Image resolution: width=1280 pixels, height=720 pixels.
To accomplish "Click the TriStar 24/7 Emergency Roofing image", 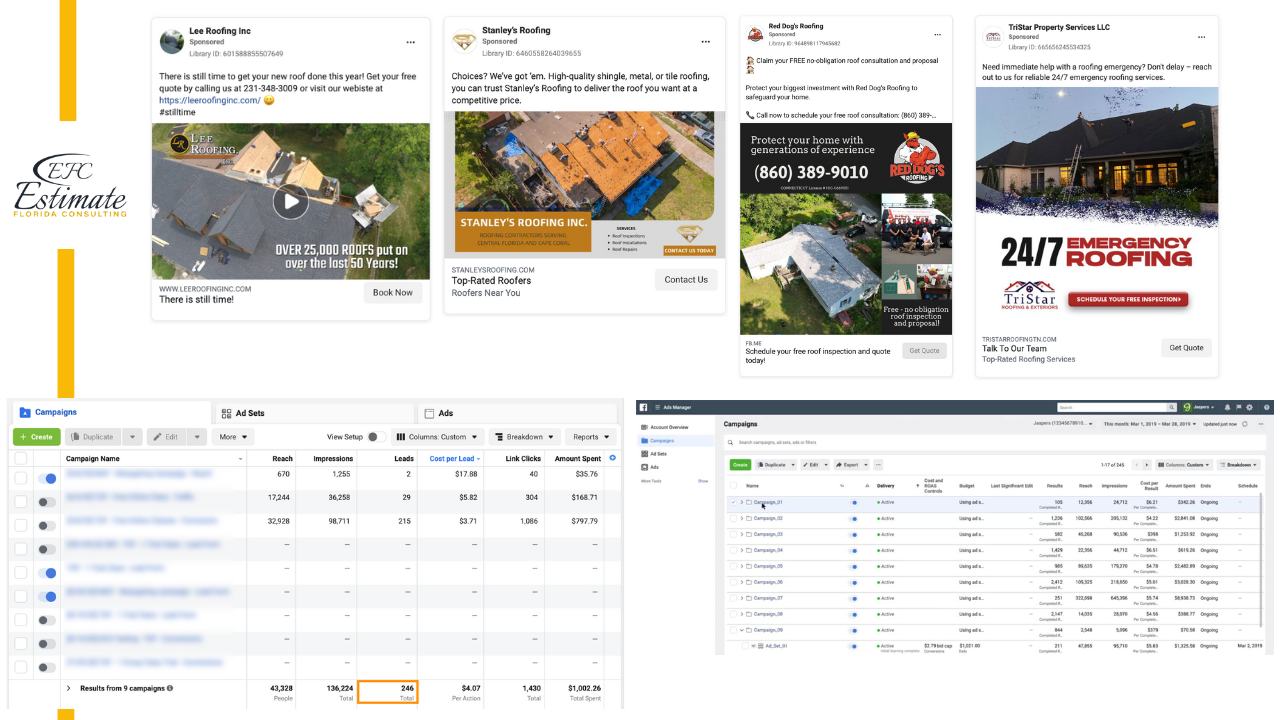I will tap(1097, 207).
